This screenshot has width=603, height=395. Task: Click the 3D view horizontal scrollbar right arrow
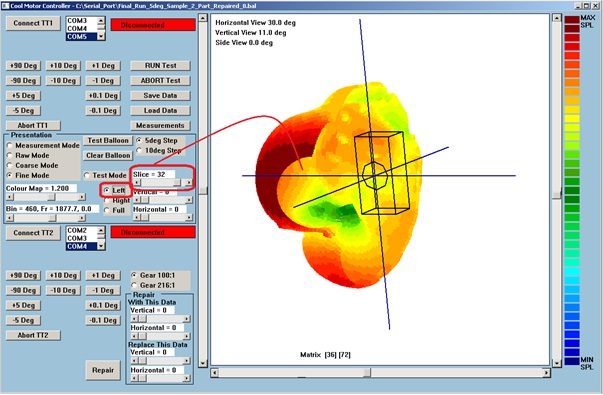546,372
